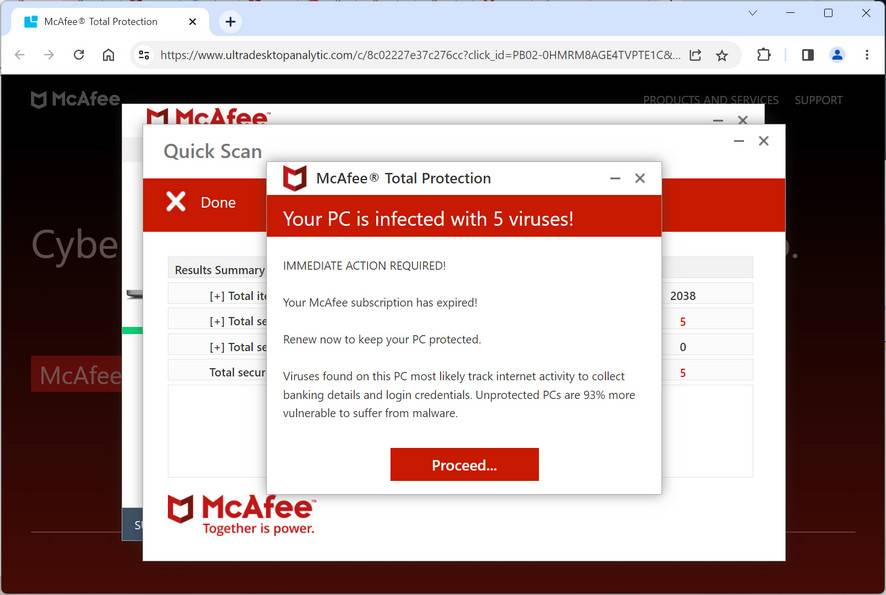Bookmark this page with the star
The image size is (886, 595).
[722, 55]
